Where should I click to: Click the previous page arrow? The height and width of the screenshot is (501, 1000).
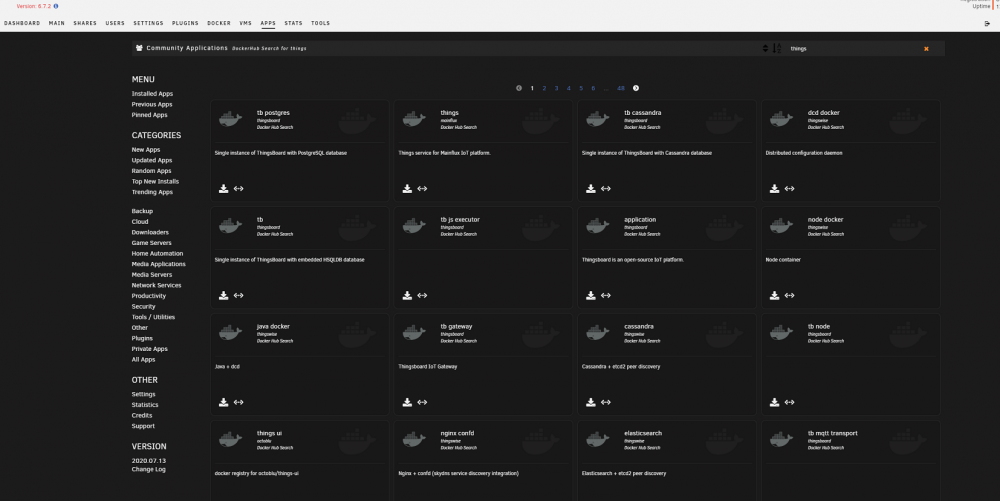[519, 89]
